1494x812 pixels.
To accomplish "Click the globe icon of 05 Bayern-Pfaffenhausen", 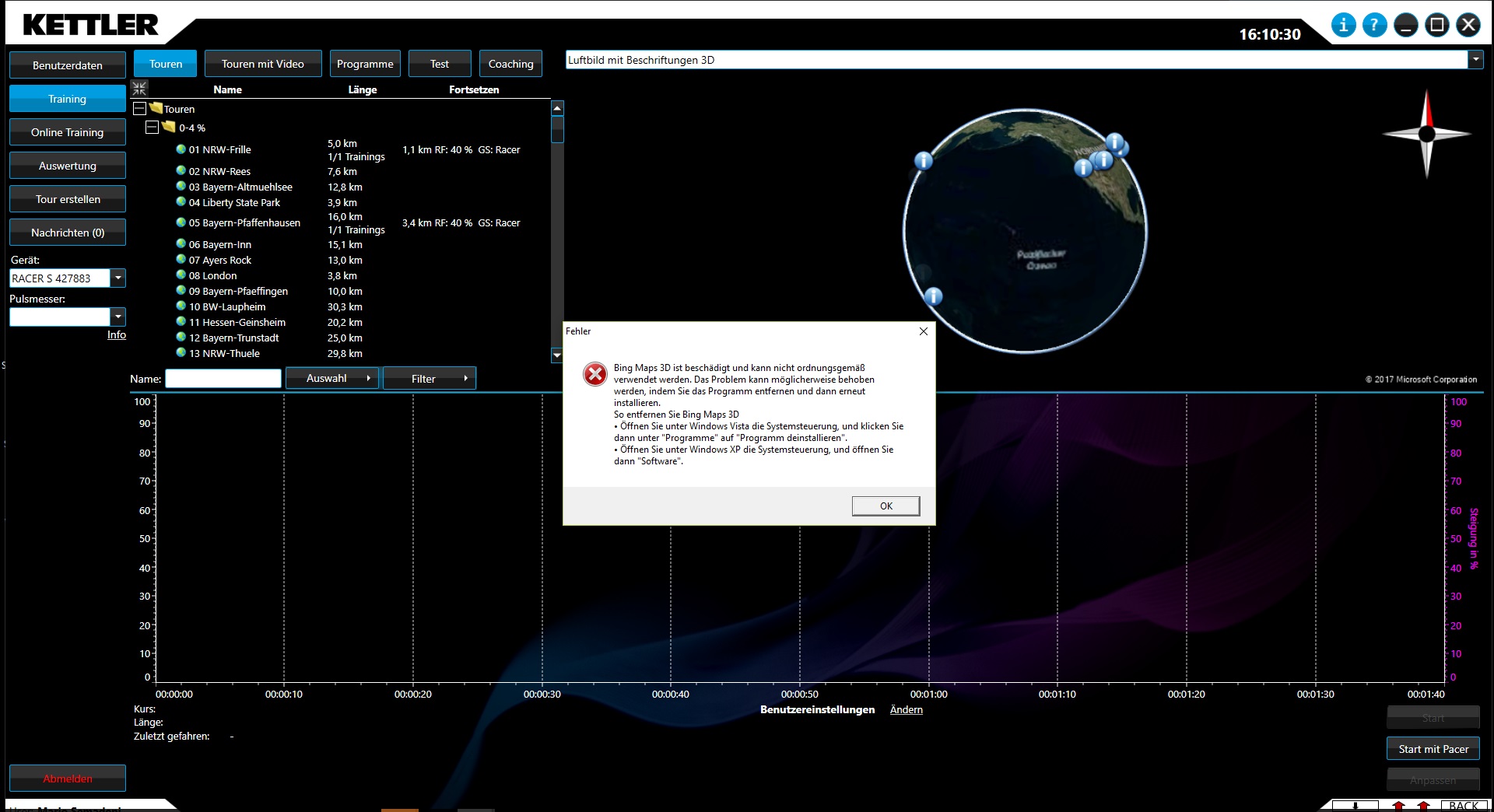I will (181, 222).
